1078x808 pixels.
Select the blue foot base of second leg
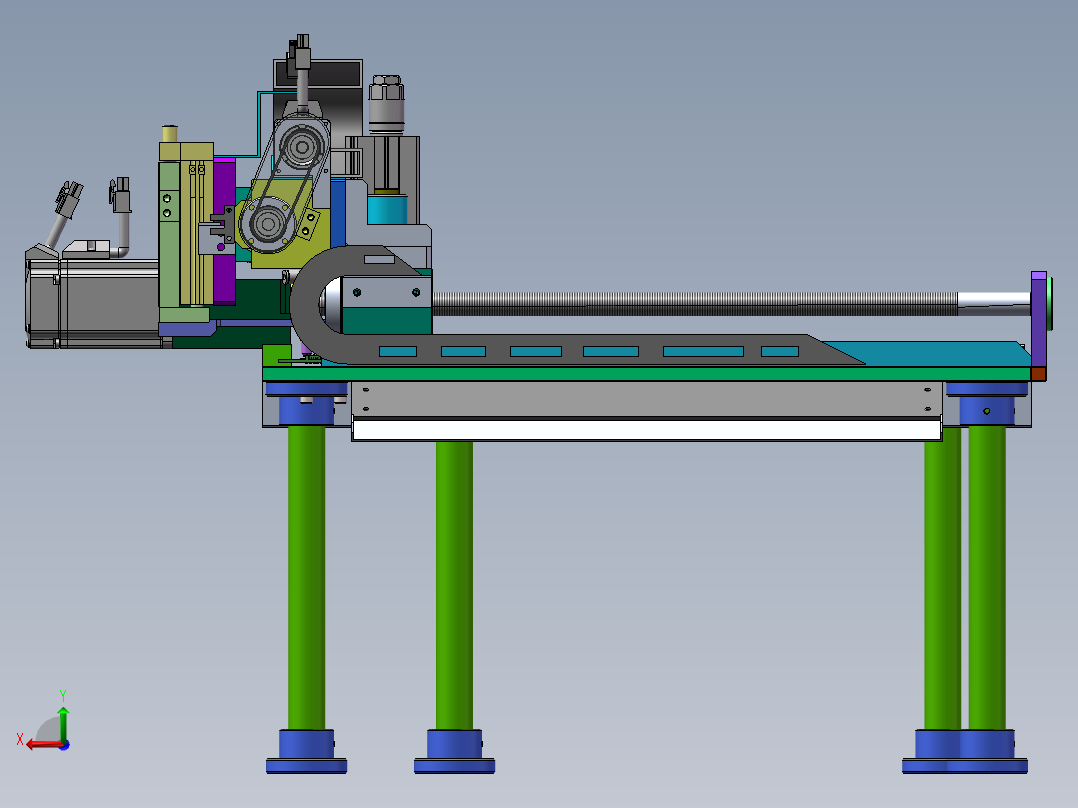(x=454, y=752)
